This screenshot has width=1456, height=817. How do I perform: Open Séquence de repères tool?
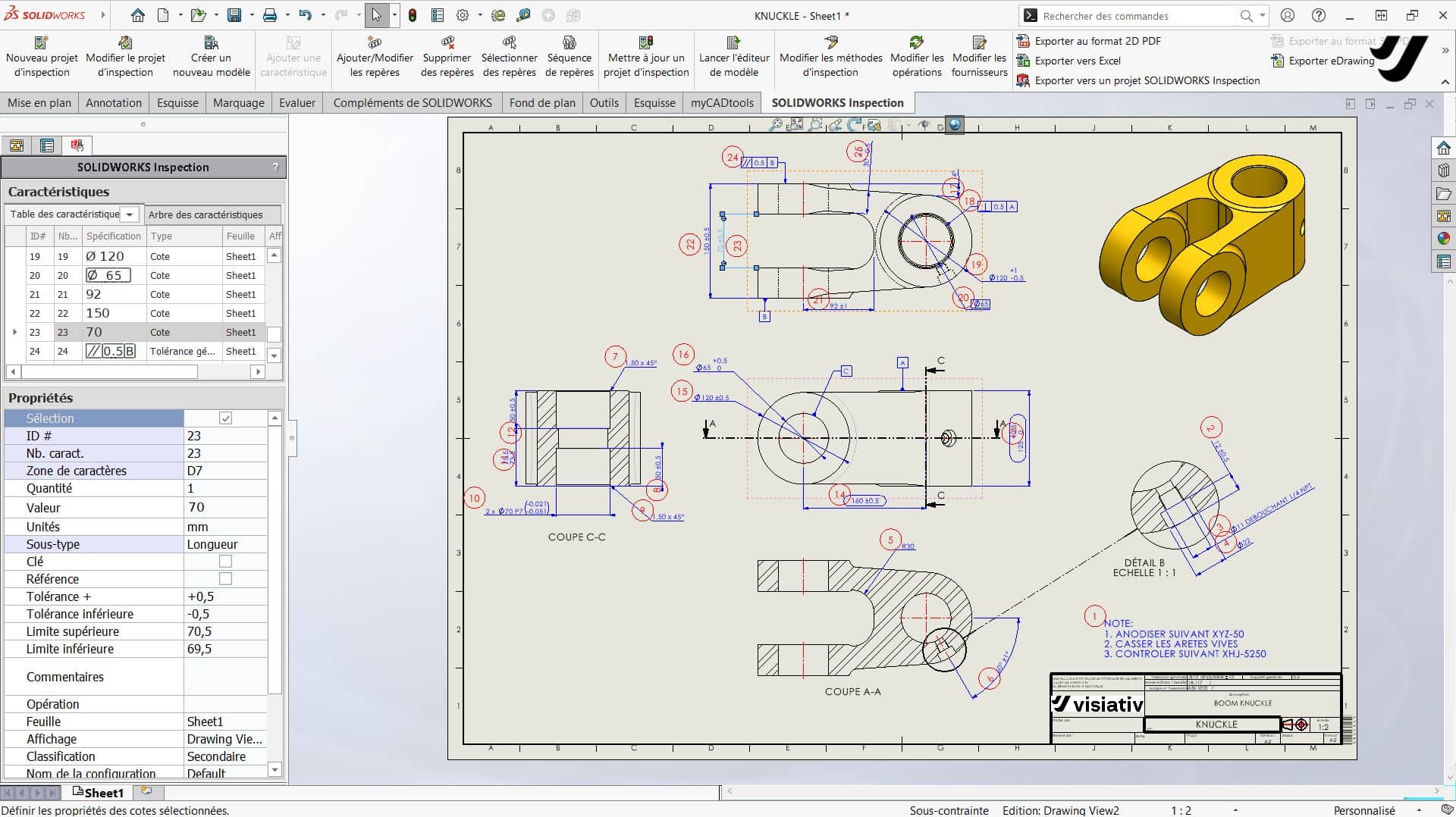pyautogui.click(x=569, y=57)
